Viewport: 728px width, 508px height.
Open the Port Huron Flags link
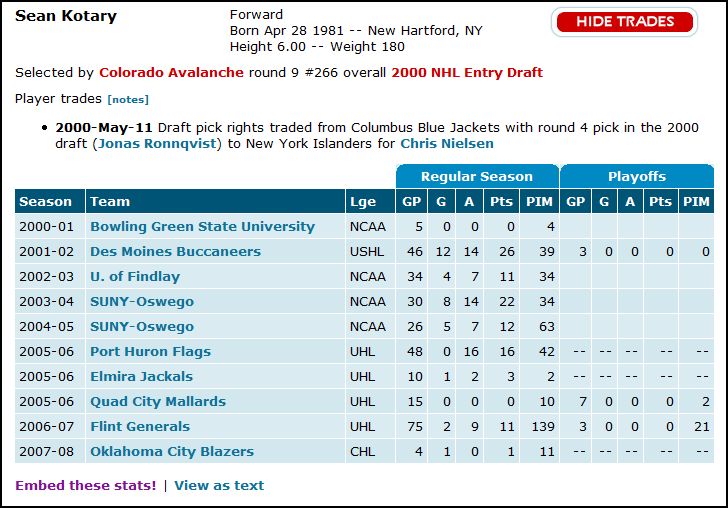tap(150, 352)
